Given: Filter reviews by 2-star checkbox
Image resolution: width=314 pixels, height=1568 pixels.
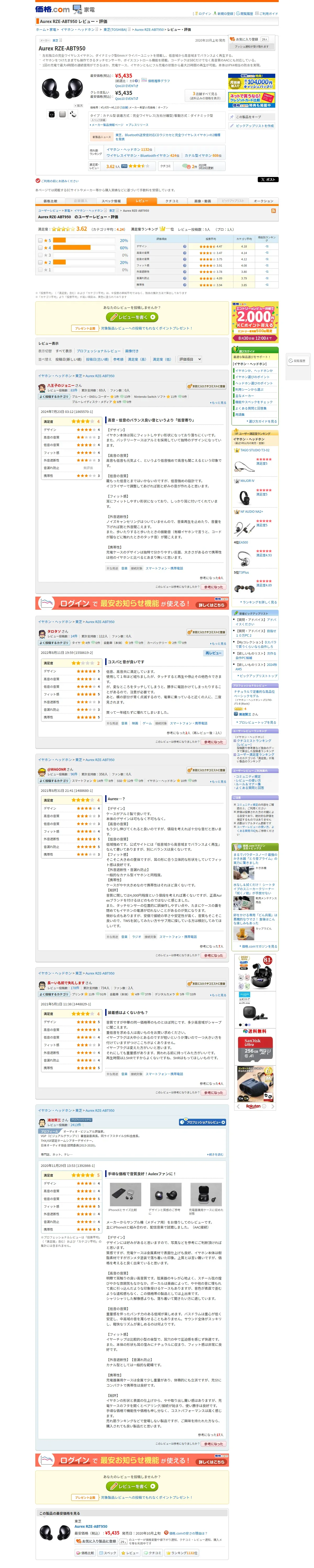Looking at the screenshot, I should click(x=40, y=262).
